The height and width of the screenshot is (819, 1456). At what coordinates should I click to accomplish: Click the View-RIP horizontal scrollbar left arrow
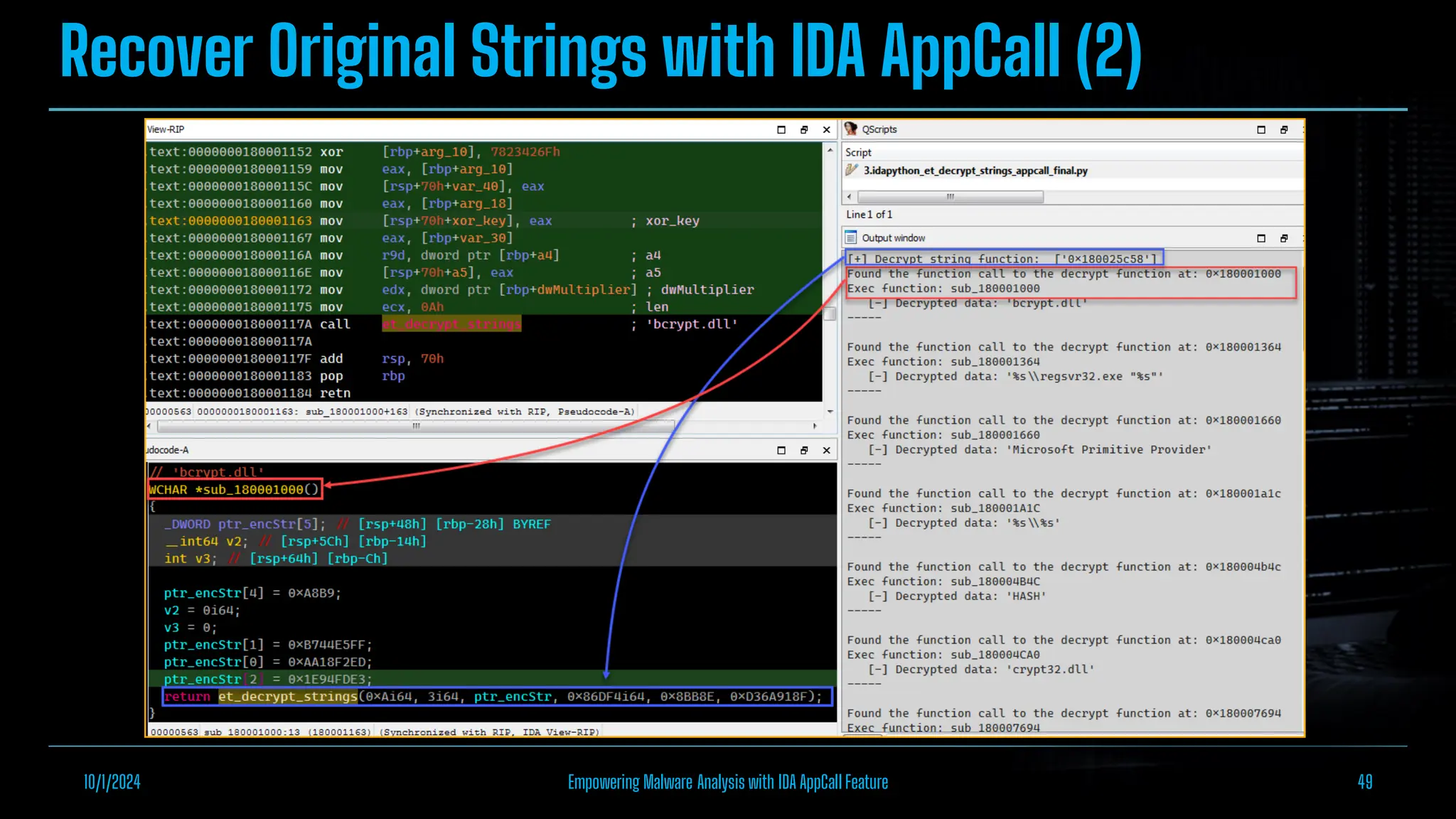point(149,426)
